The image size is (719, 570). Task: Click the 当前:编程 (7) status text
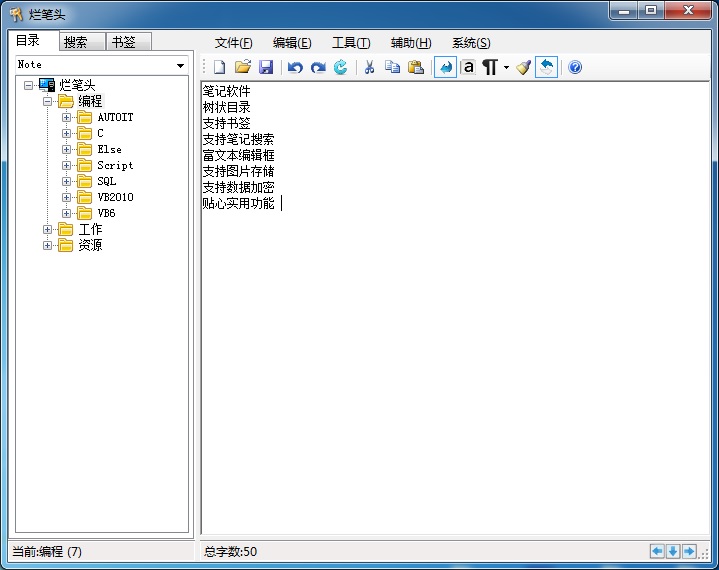pos(47,552)
